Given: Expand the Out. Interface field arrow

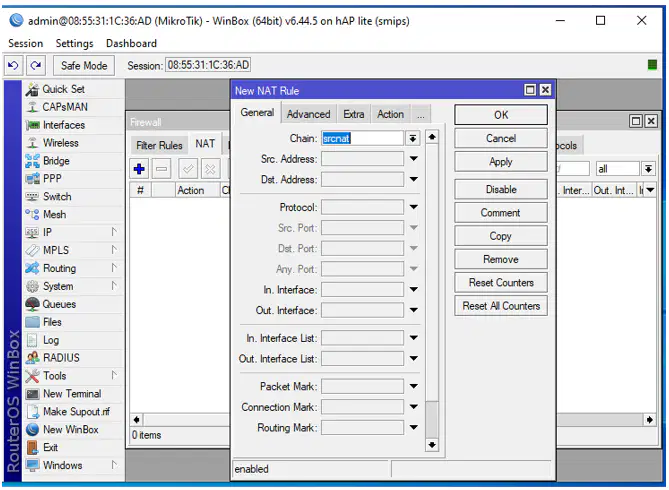Looking at the screenshot, I should 413,310.
